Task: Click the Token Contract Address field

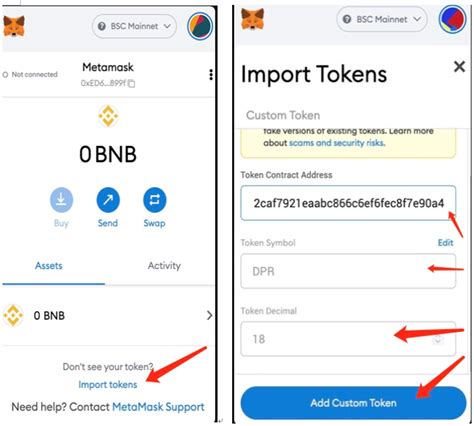Action: (x=348, y=203)
